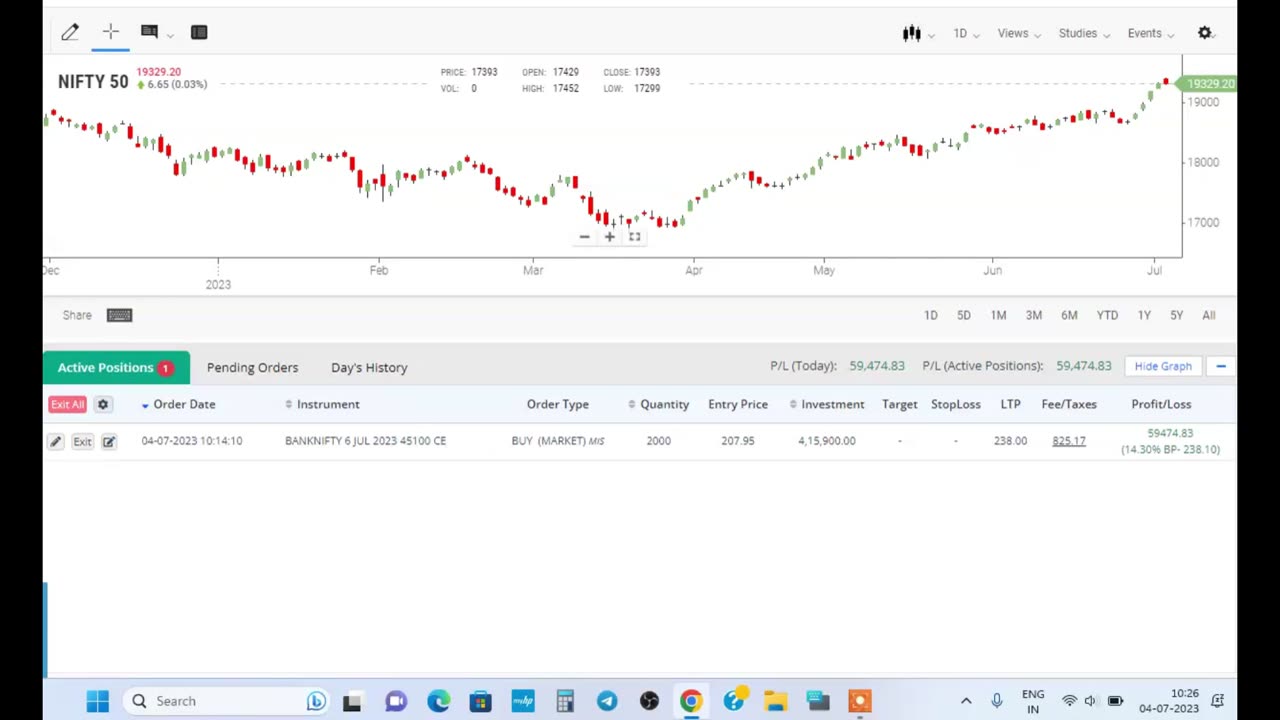Activate the crosshair tool
The image size is (1280, 720).
click(x=111, y=33)
